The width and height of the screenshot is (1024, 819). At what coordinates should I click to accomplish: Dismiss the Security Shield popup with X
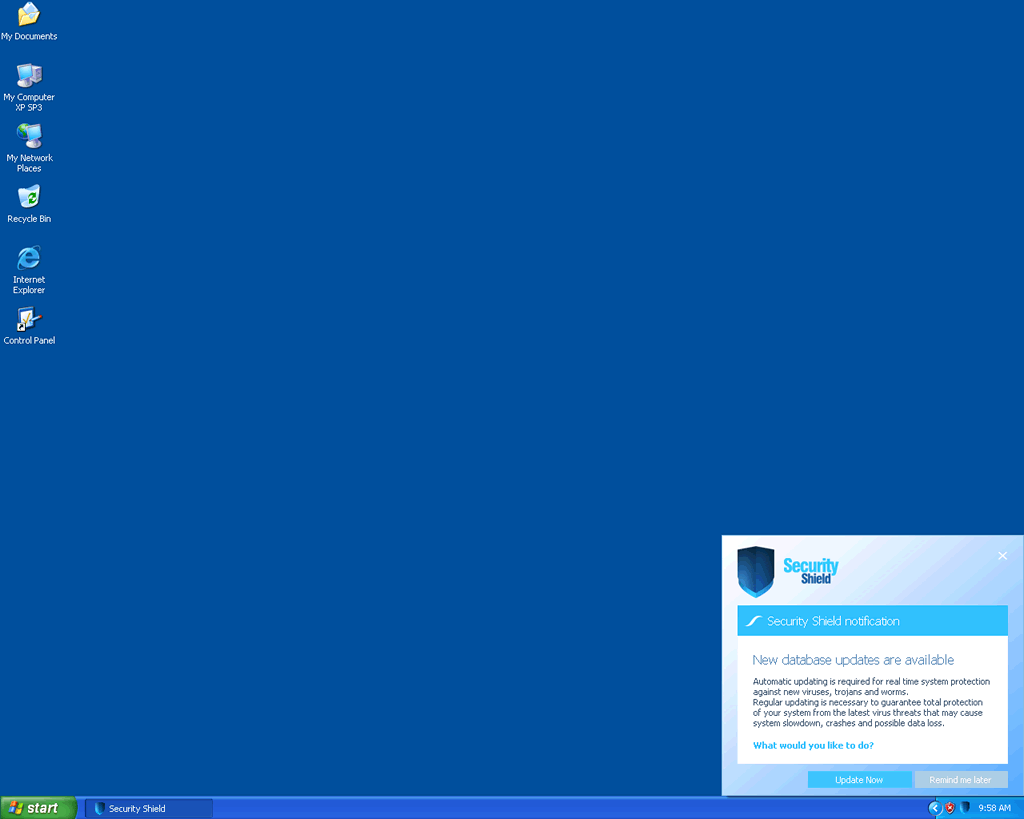[1002, 556]
